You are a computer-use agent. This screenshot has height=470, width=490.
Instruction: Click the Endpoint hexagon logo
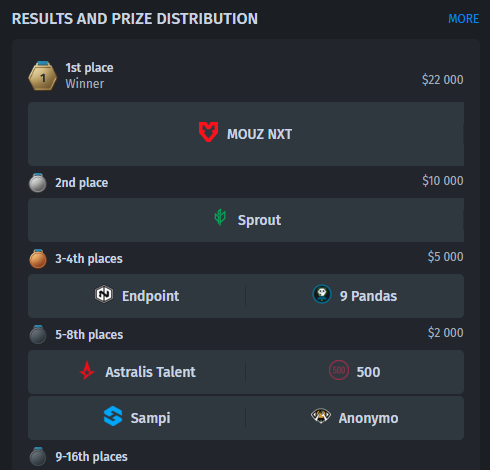(x=104, y=294)
